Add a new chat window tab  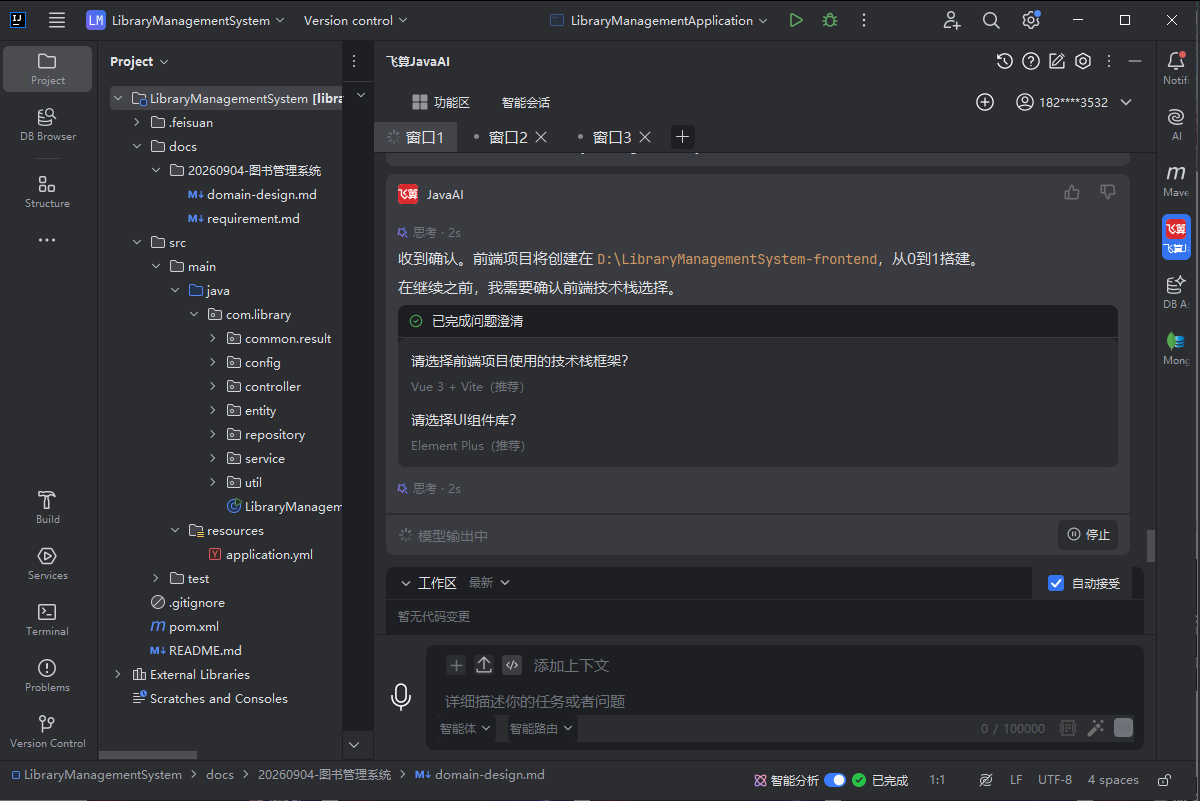[682, 137]
